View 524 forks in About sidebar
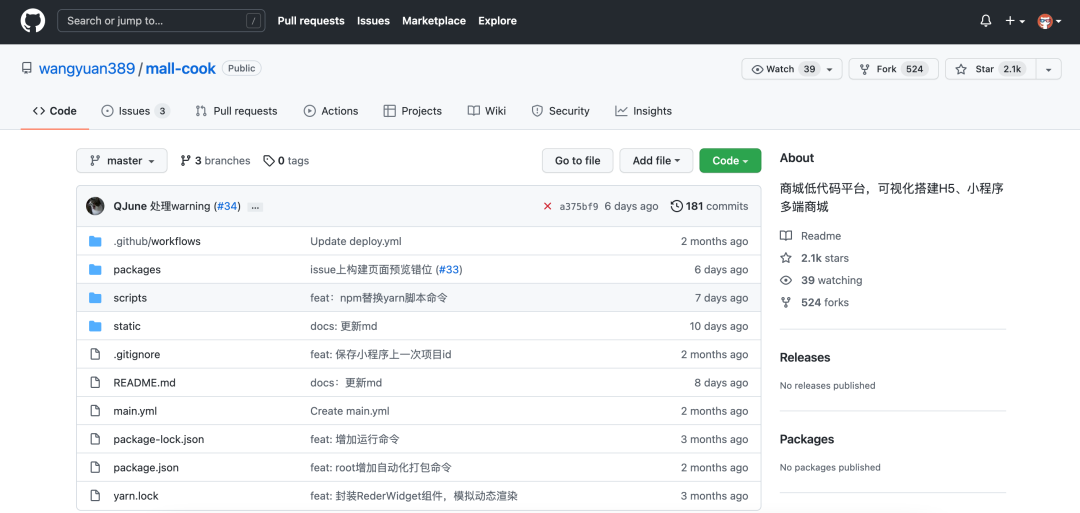This screenshot has width=1080, height=513. click(814, 302)
